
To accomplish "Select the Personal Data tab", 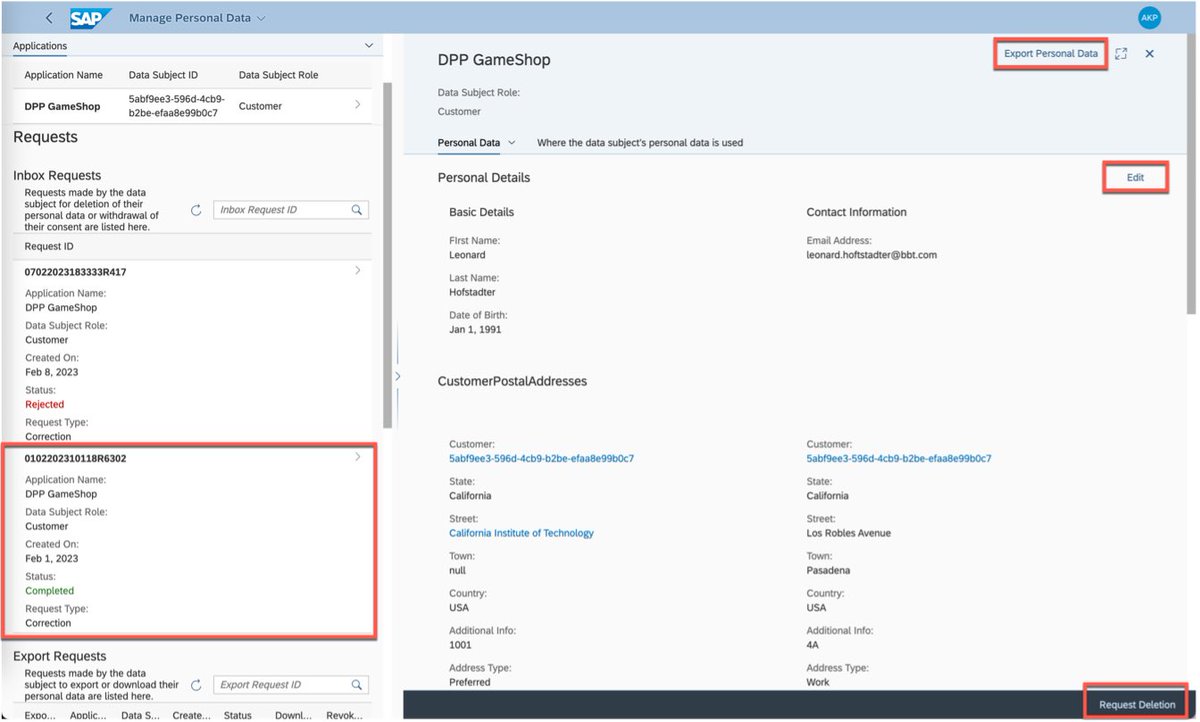I will click(x=469, y=143).
